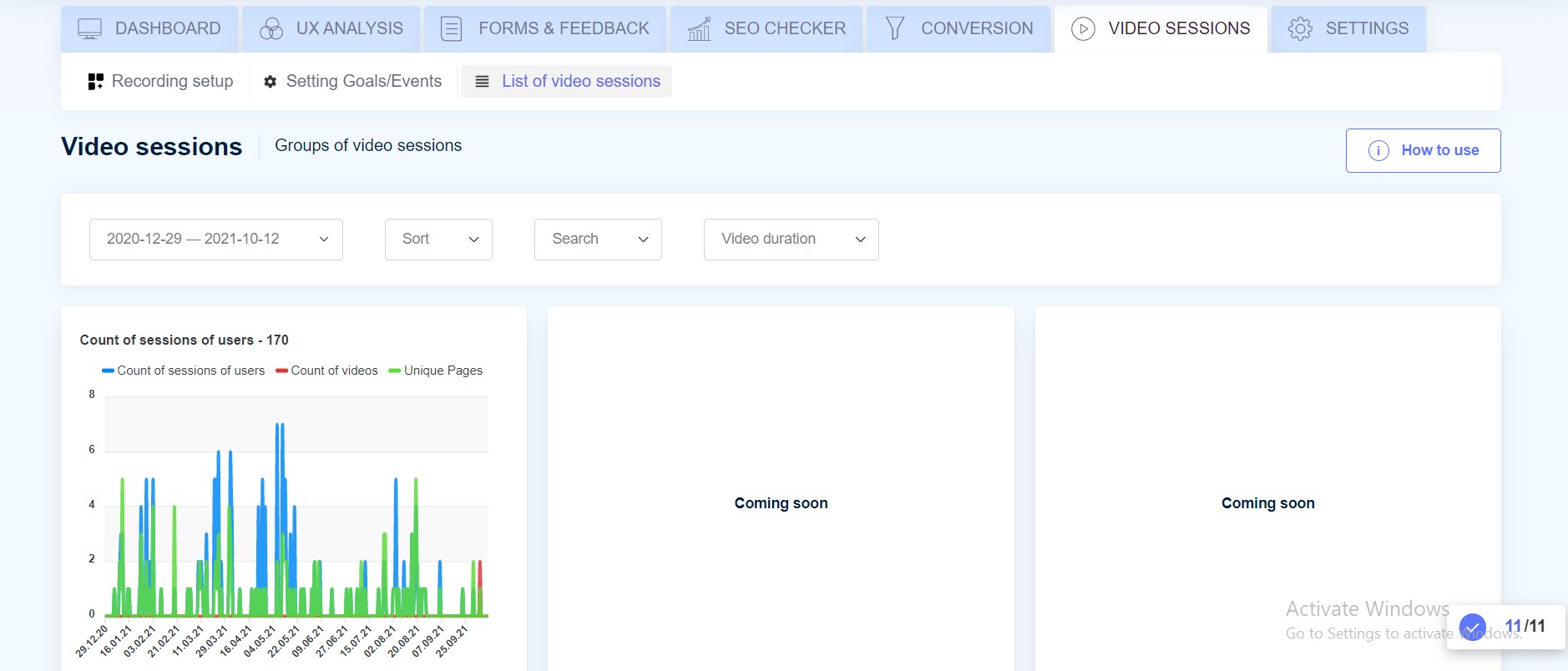
Task: Expand the Search dropdown
Action: click(598, 240)
